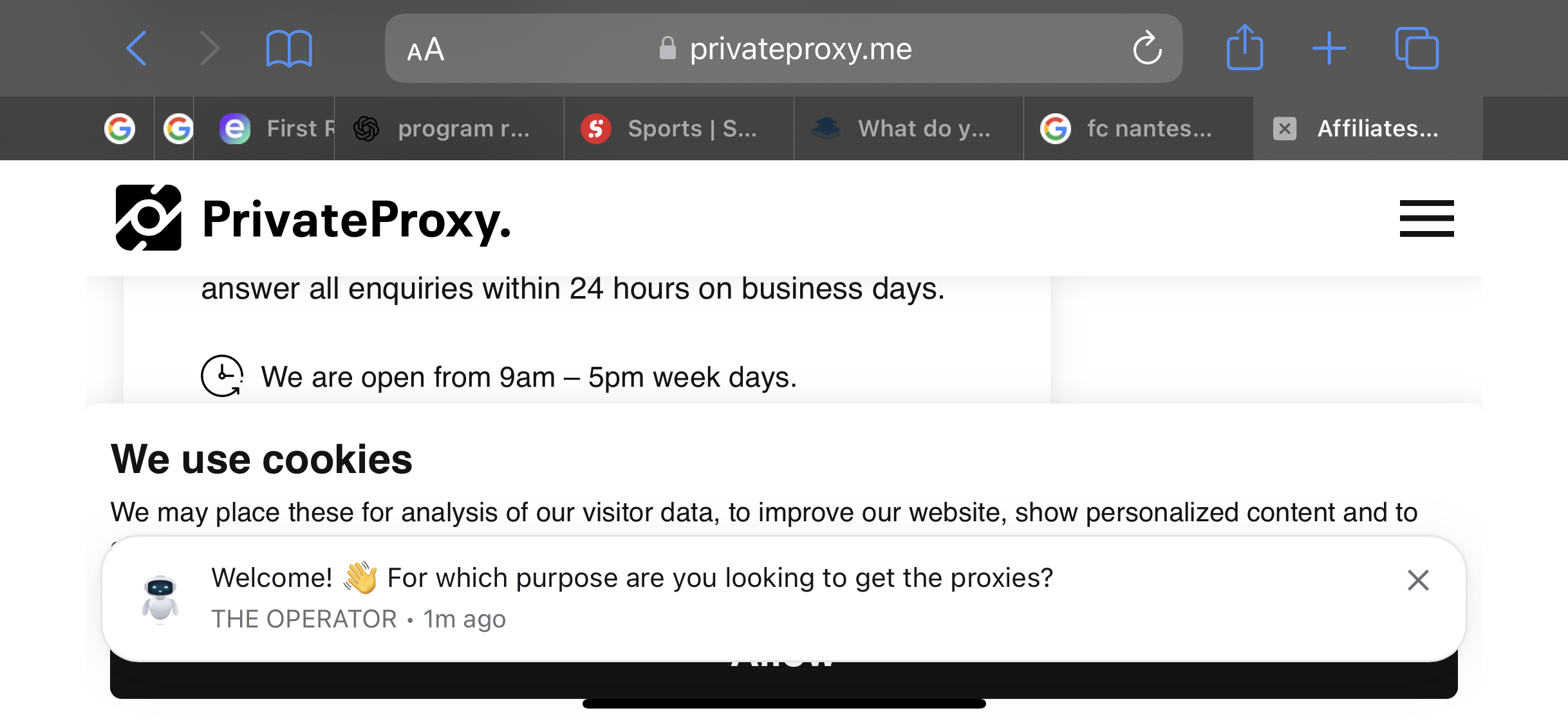
Task: Reload the privateproxy.me page
Action: [1147, 48]
